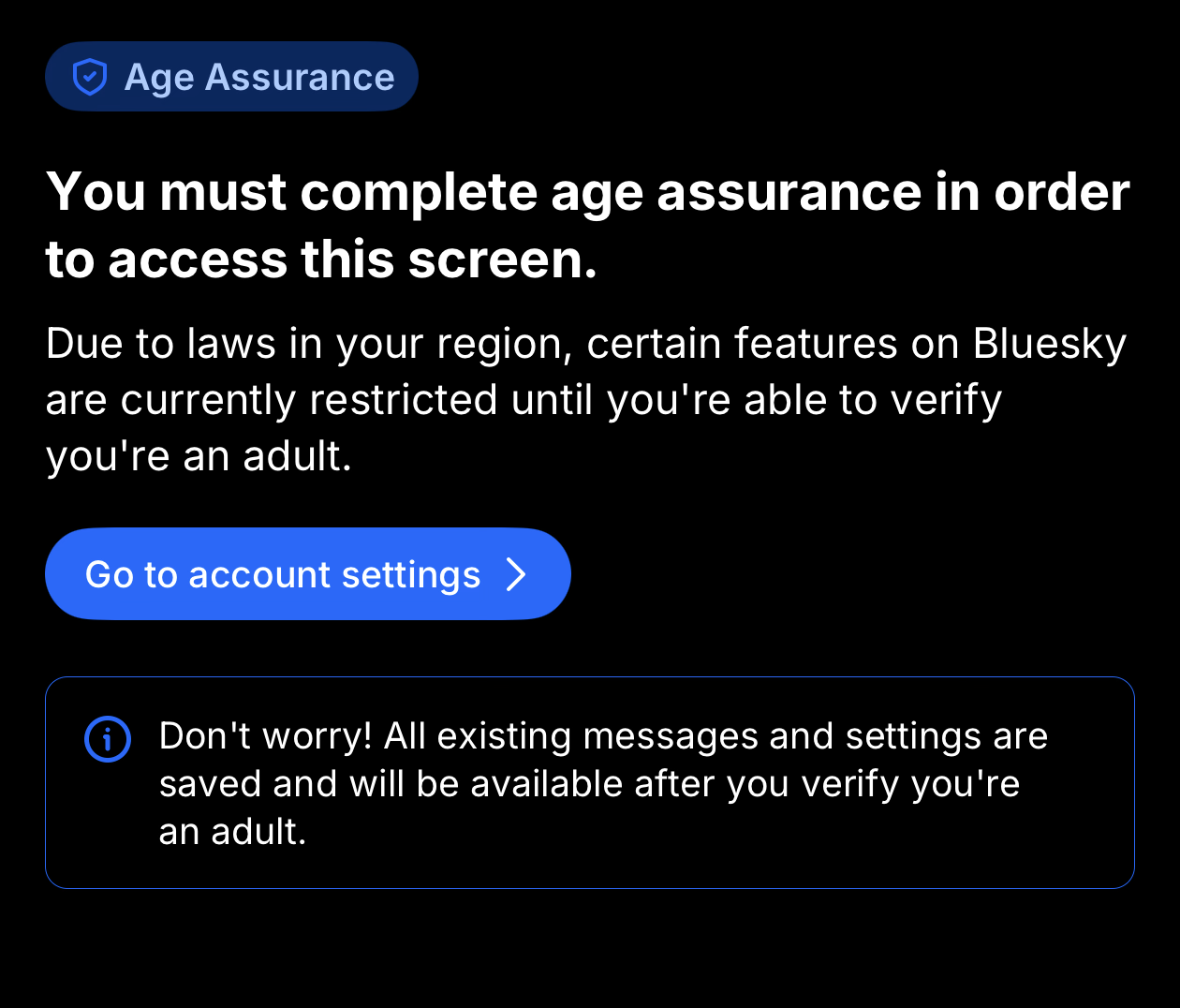This screenshot has width=1180, height=1008.
Task: Click the word 'Assurance' in the top badge
Action: click(x=300, y=77)
